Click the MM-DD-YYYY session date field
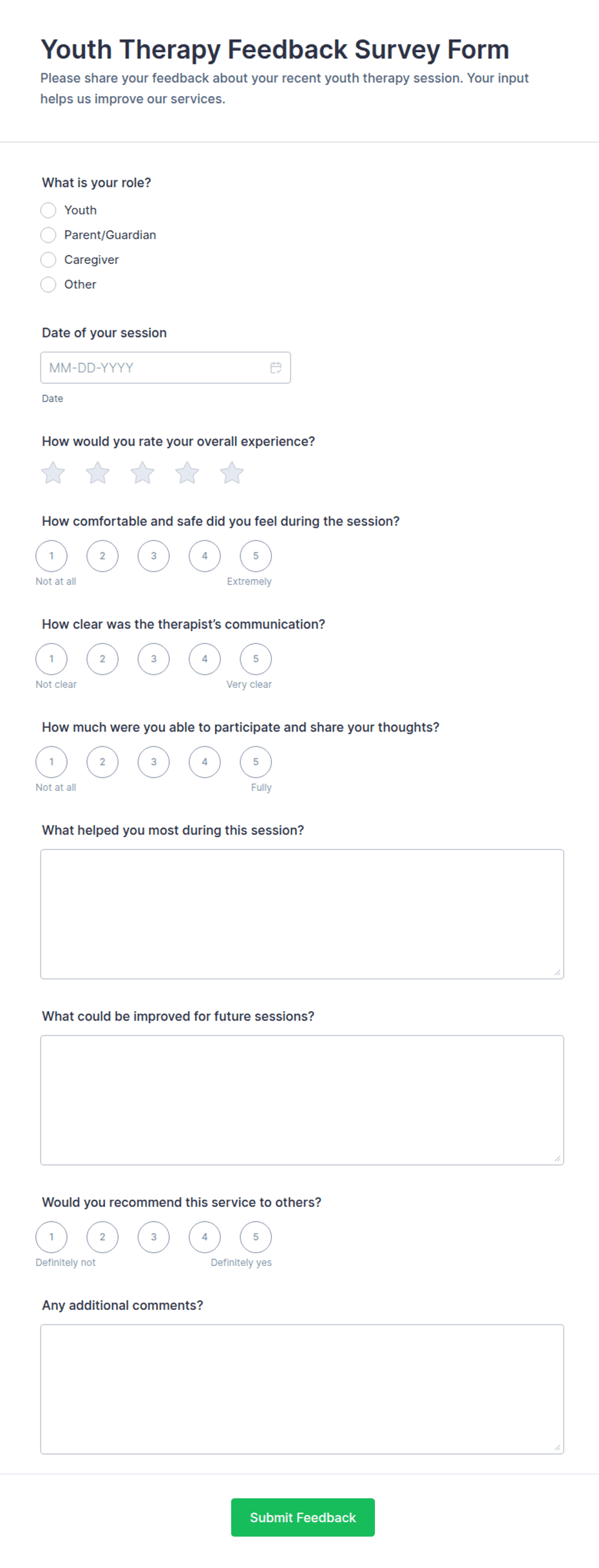This screenshot has height=1568, width=599. (166, 368)
